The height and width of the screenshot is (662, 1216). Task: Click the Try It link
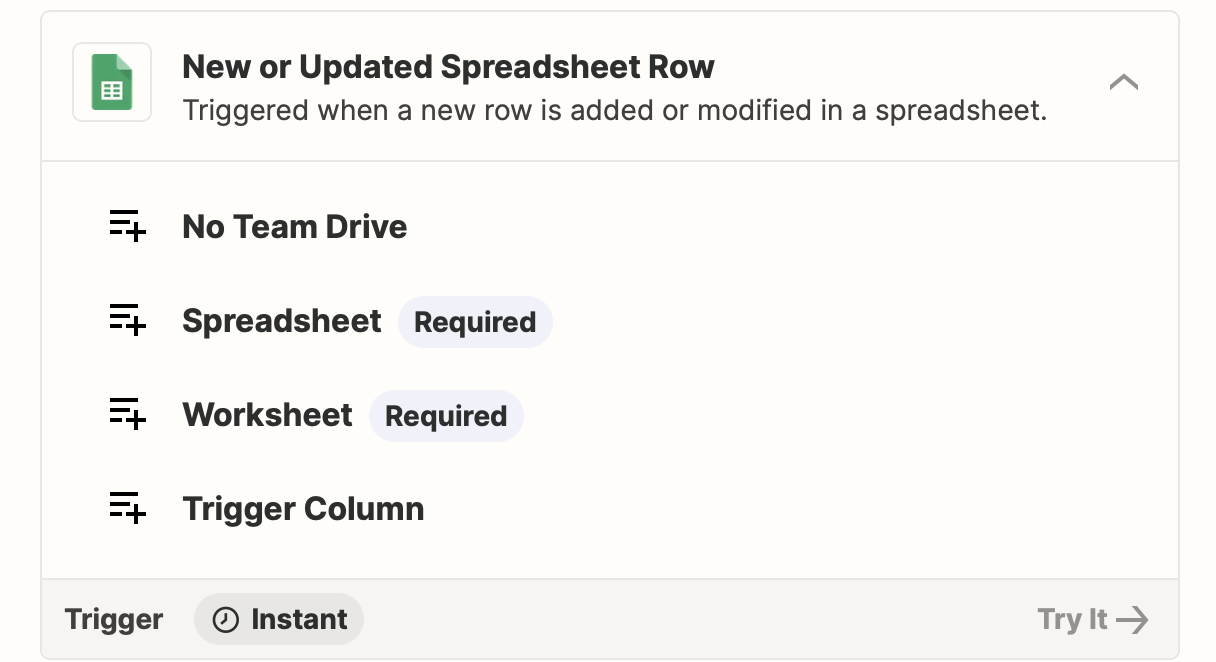(1093, 620)
